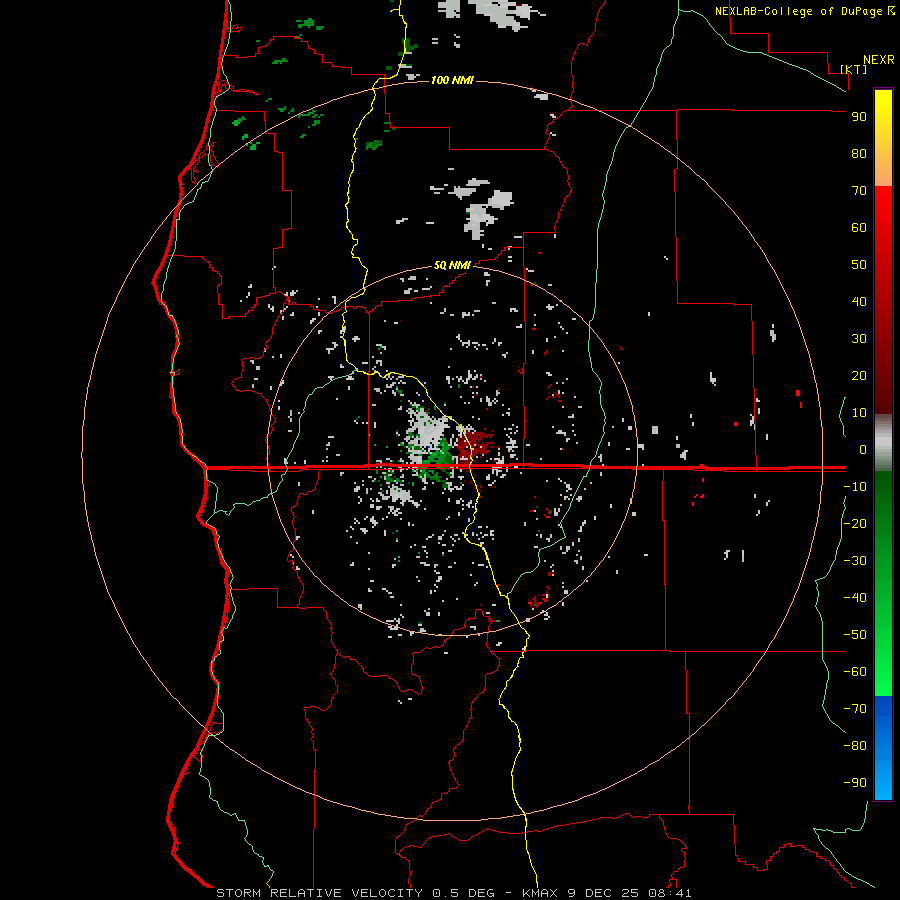Click the 0.5 DEG elevation text
The height and width of the screenshot is (900, 900).
[x=463, y=893]
